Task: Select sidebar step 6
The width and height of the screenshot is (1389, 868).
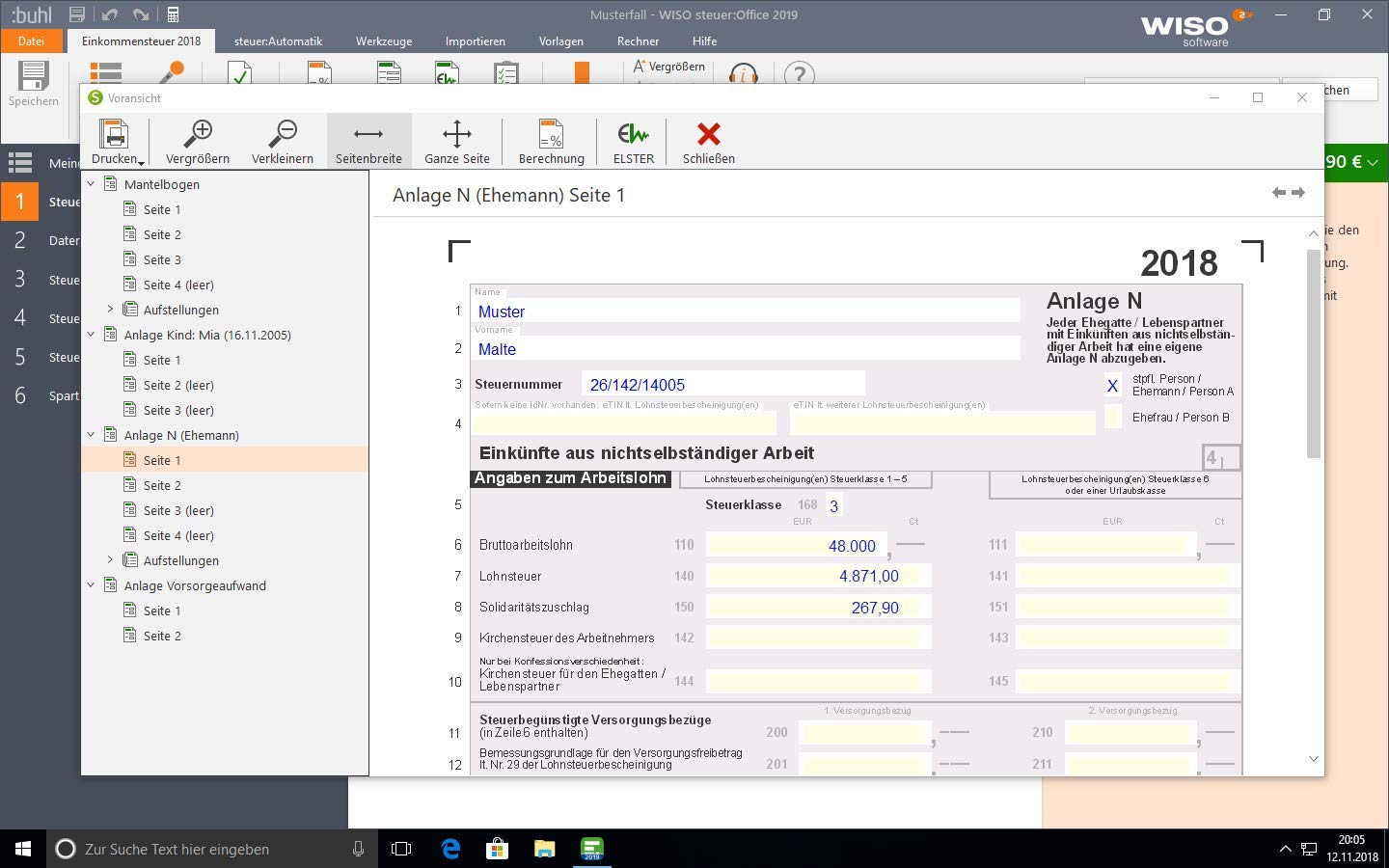Action: (x=19, y=395)
